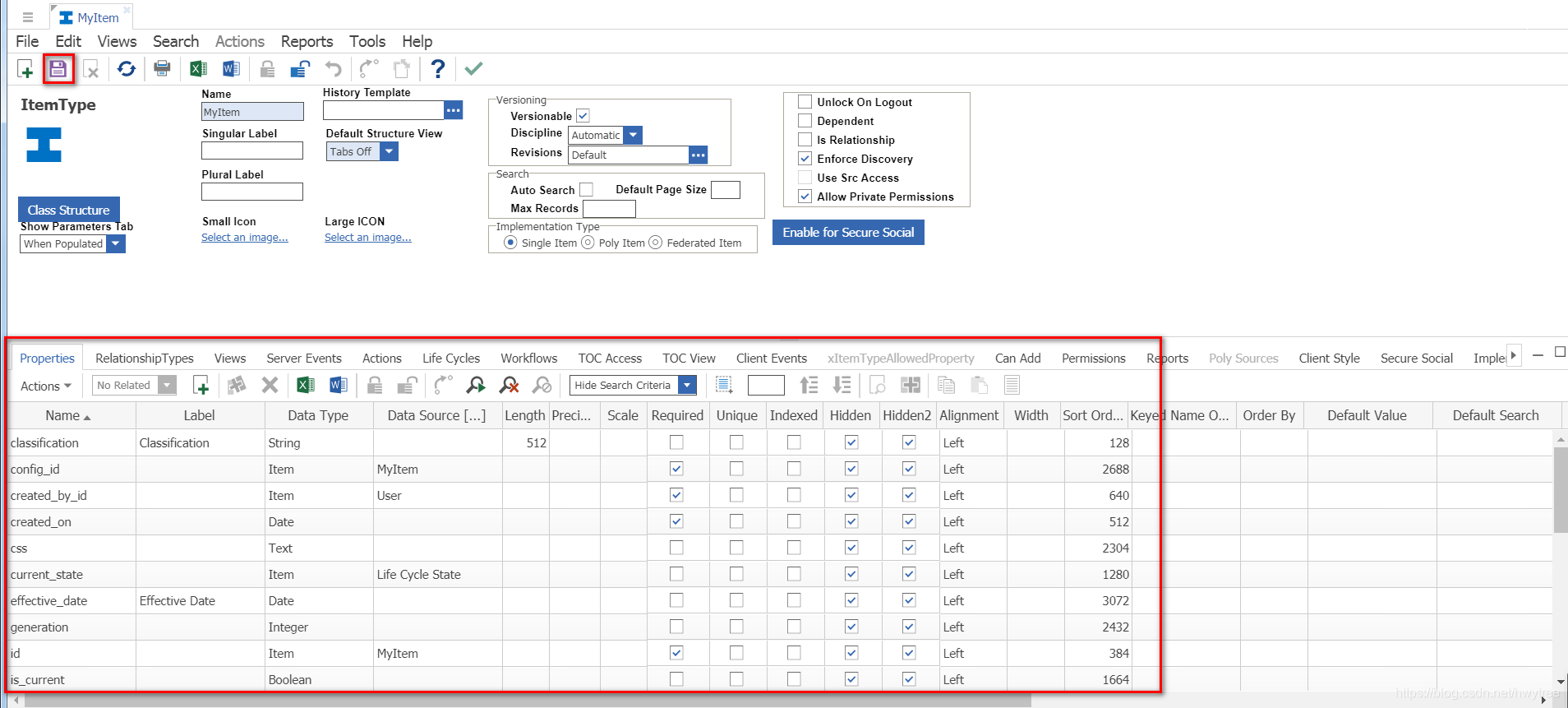Open History Template ellipsis picker

coord(454,110)
